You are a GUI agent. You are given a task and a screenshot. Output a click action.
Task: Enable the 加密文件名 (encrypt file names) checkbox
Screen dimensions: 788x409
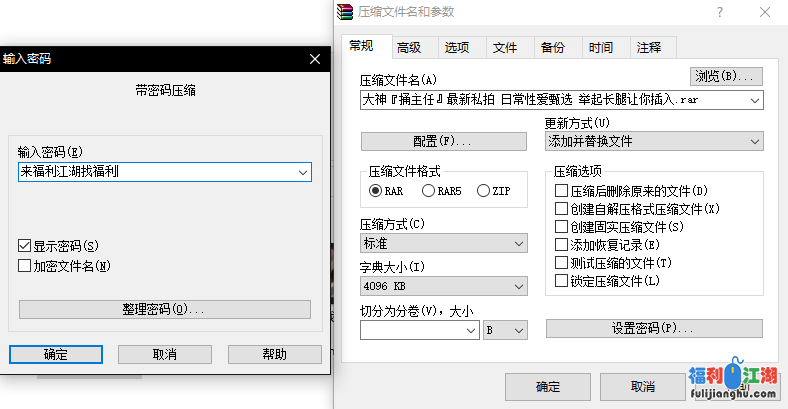25,266
